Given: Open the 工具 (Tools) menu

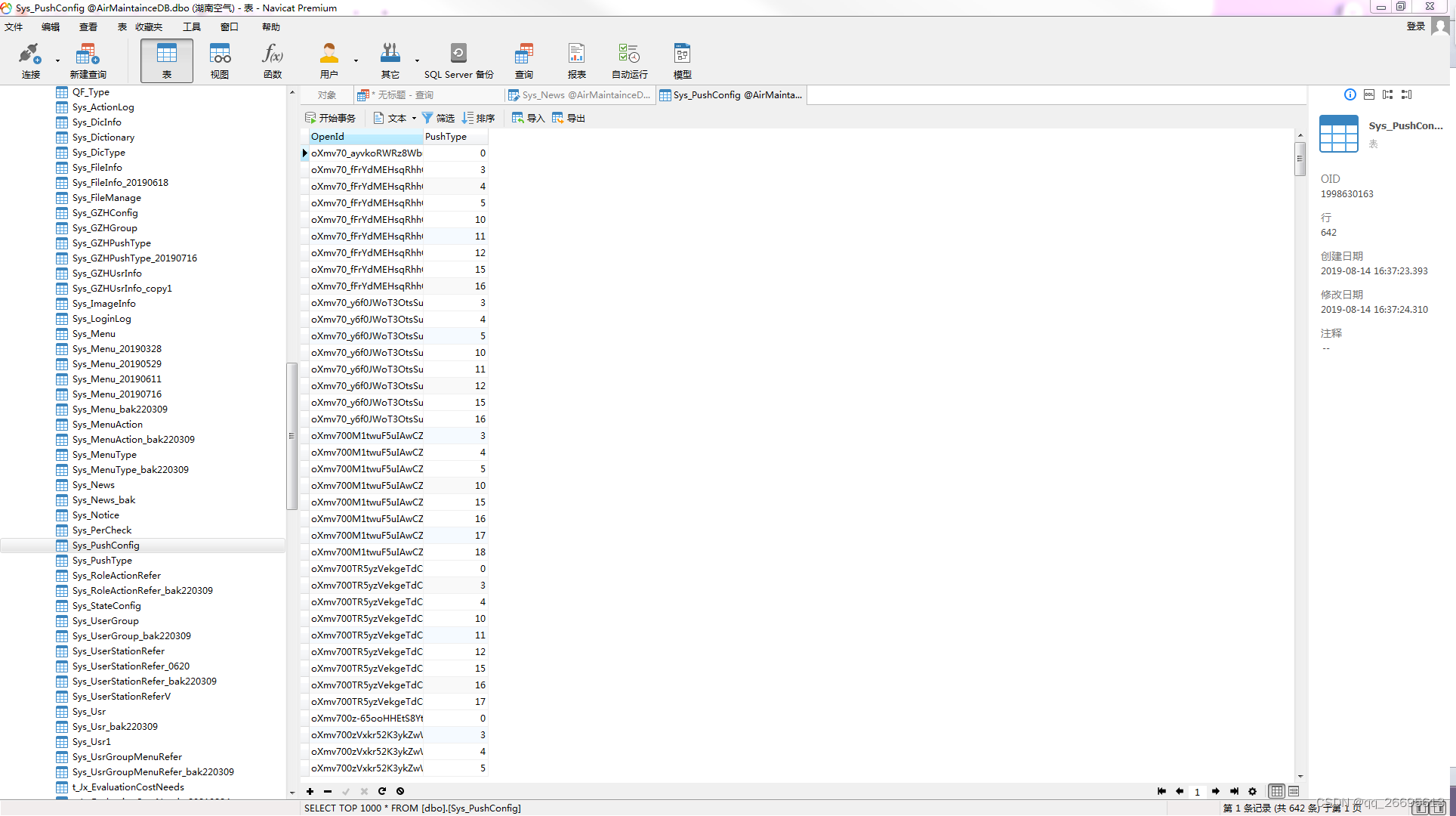Looking at the screenshot, I should coord(191,26).
